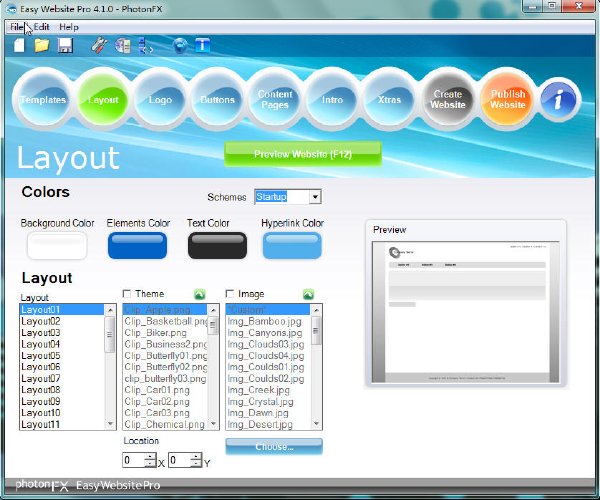Select Clip_Basketball.png in the Theme list
Image resolution: width=600 pixels, height=500 pixels.
tap(165, 321)
